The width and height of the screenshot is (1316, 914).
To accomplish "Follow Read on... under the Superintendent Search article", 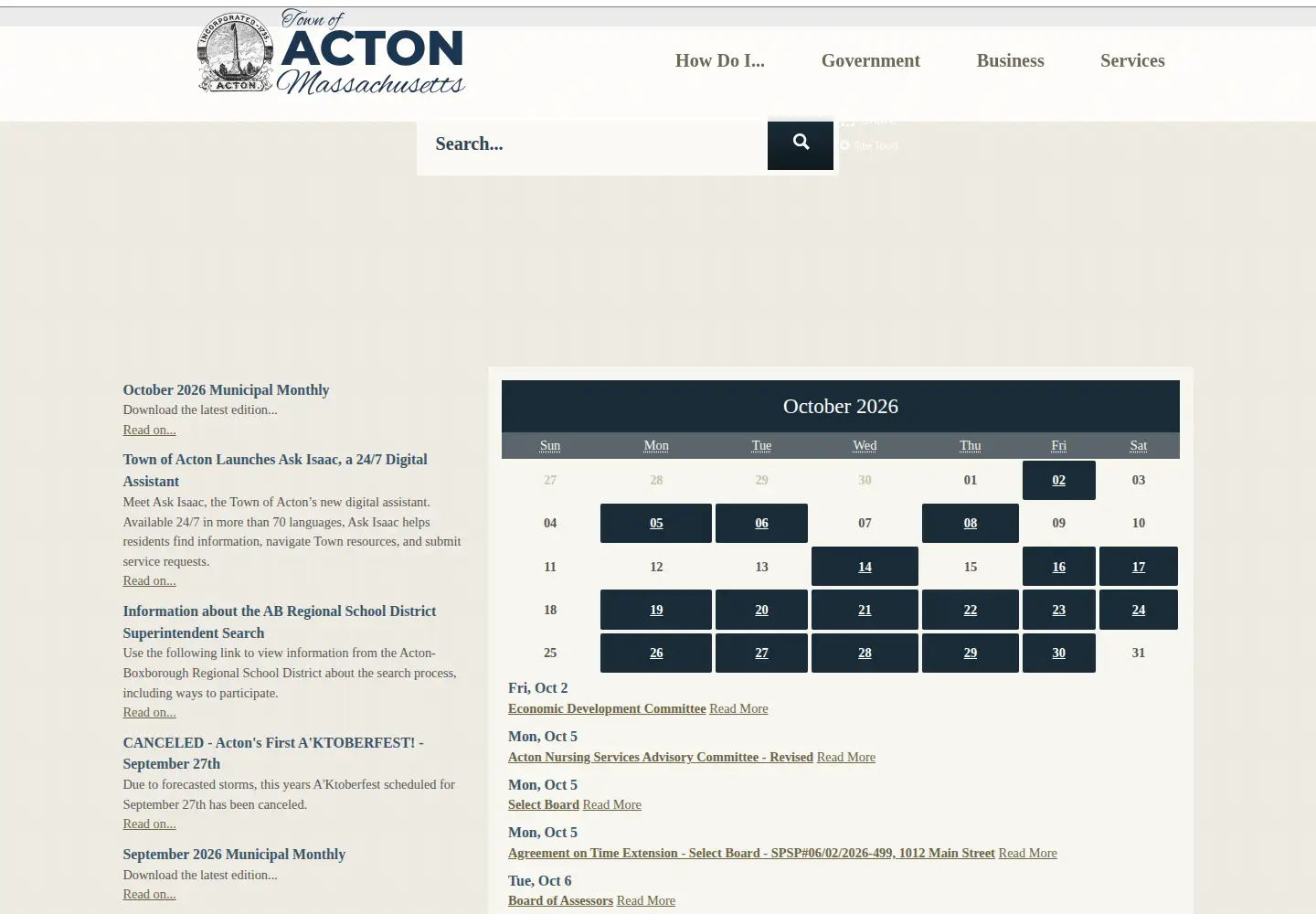I will click(x=150, y=712).
